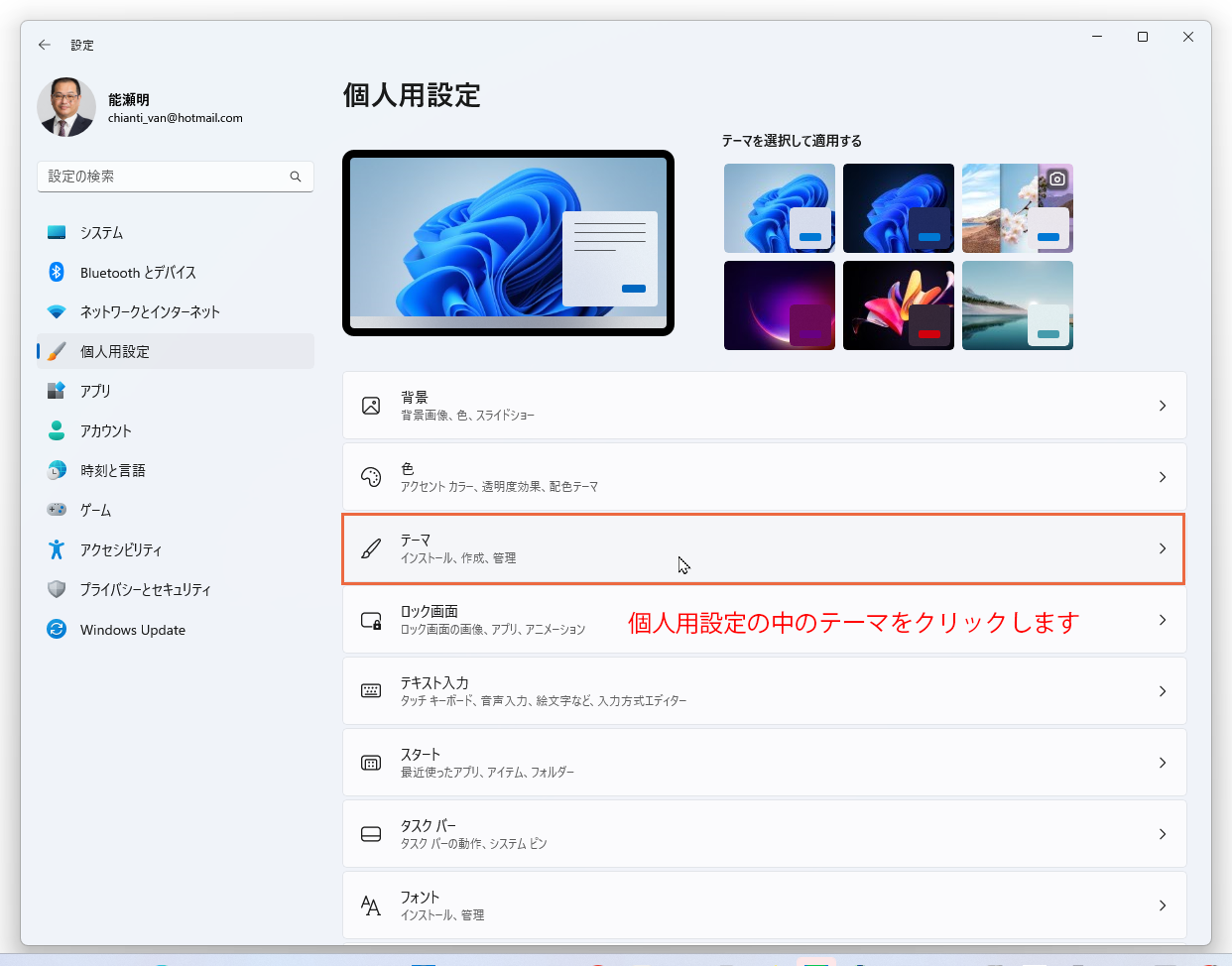Image resolution: width=1232 pixels, height=966 pixels.
Task: Click the テーマ brush icon
Action: 371,548
